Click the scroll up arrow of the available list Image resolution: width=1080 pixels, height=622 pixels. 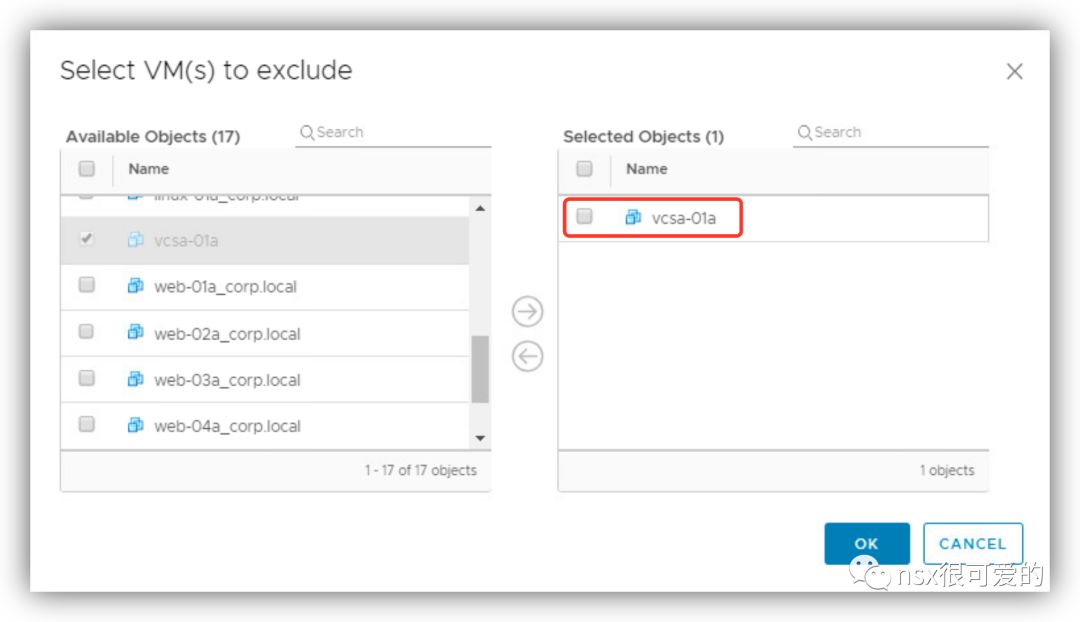480,208
